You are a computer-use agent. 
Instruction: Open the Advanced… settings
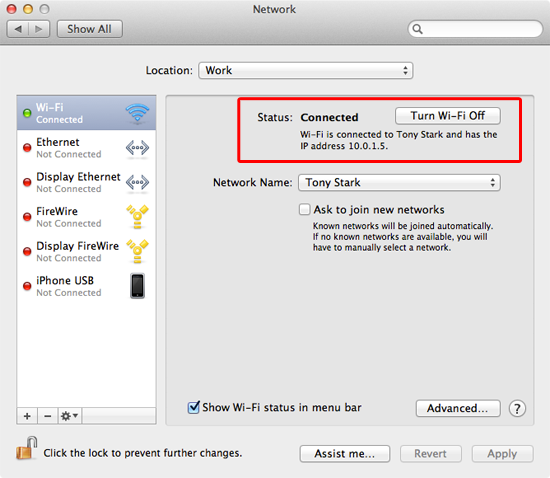[458, 408]
